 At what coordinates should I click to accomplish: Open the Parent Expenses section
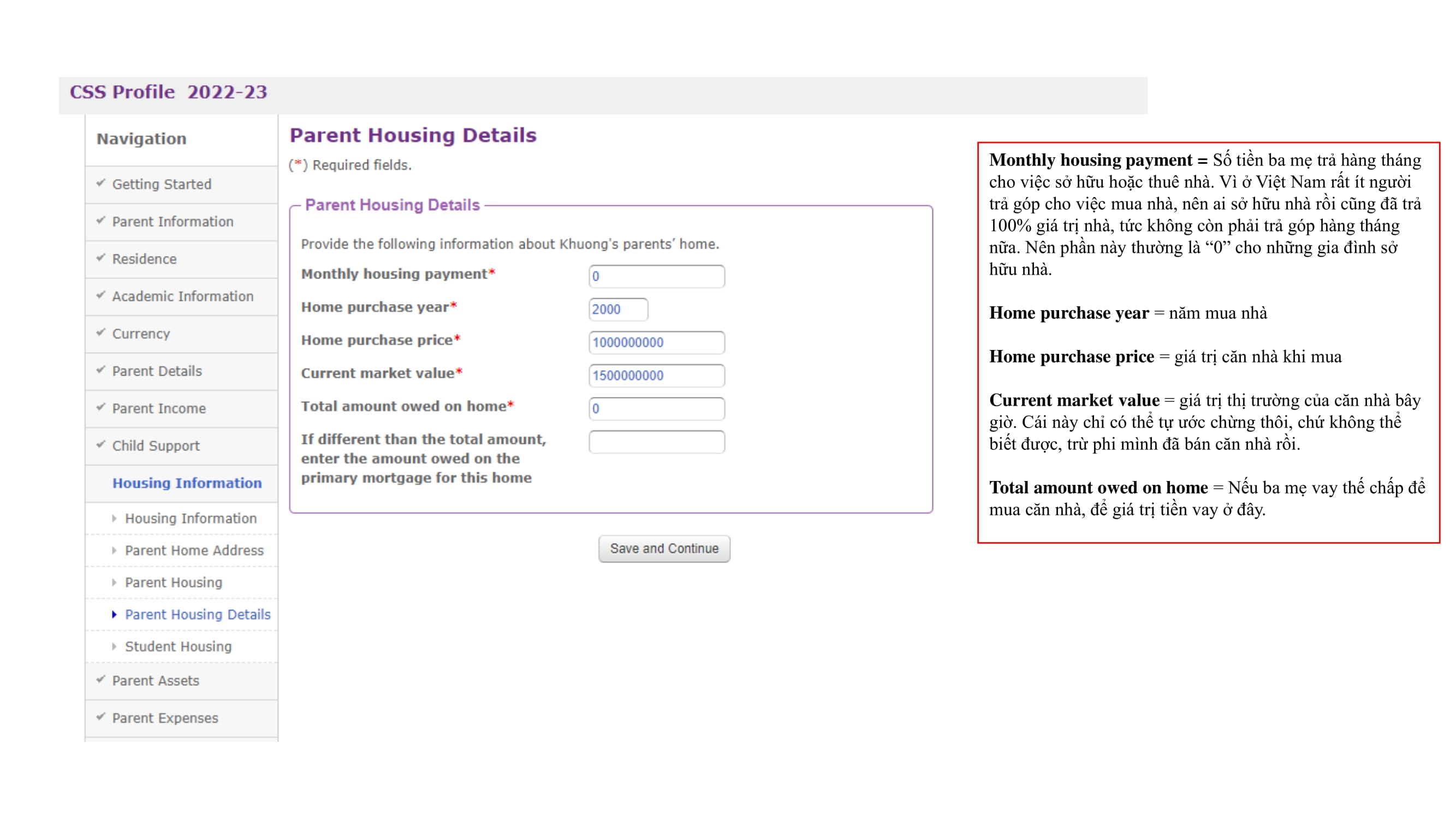[164, 718]
